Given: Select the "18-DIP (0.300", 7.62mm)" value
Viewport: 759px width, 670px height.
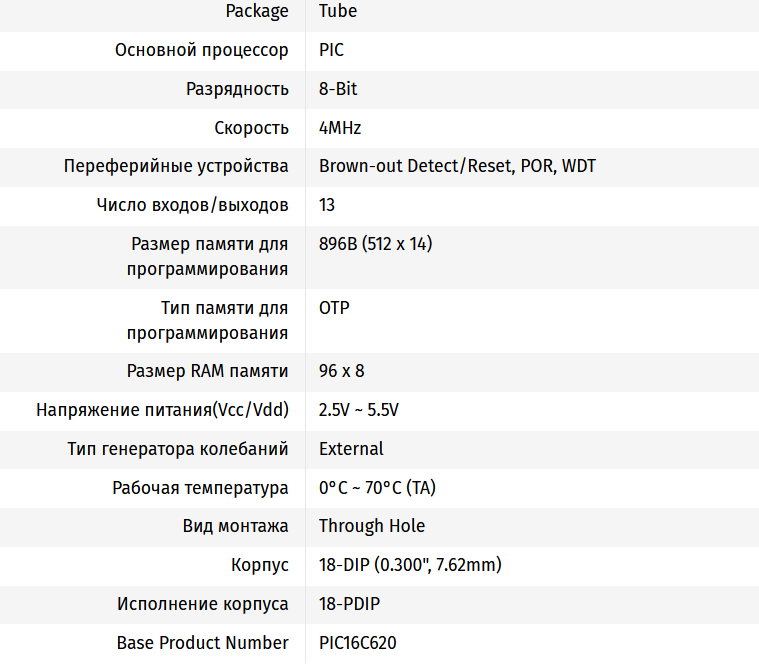Looking at the screenshot, I should pos(410,565).
